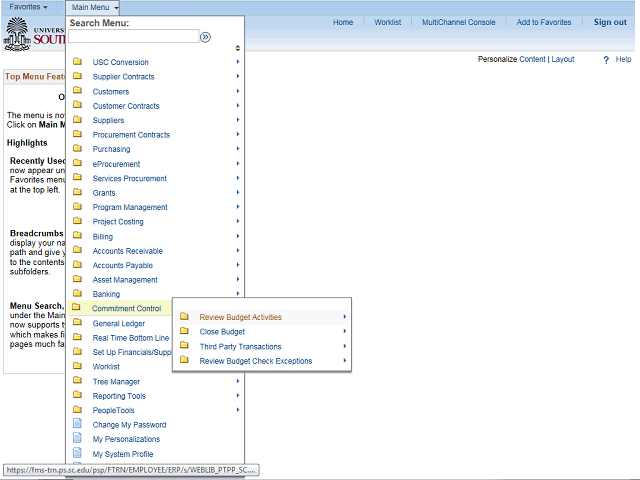Click the document icon beside Change My Password
This screenshot has height=480, width=640.
tap(77, 424)
